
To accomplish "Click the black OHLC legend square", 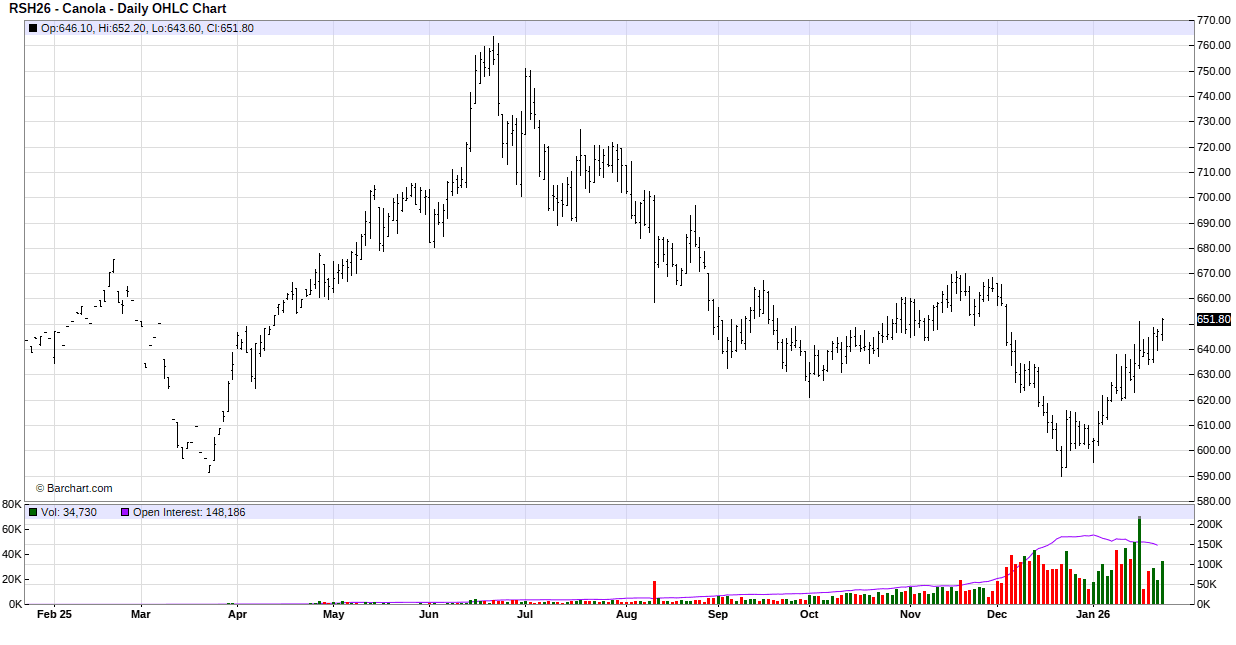I will click(33, 28).
